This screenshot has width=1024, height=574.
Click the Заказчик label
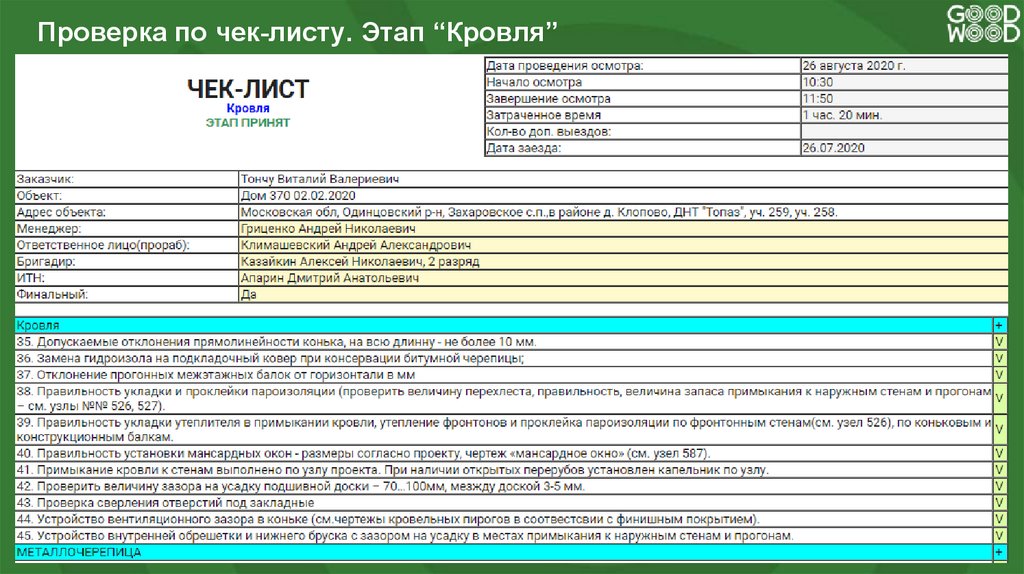[x=45, y=179]
